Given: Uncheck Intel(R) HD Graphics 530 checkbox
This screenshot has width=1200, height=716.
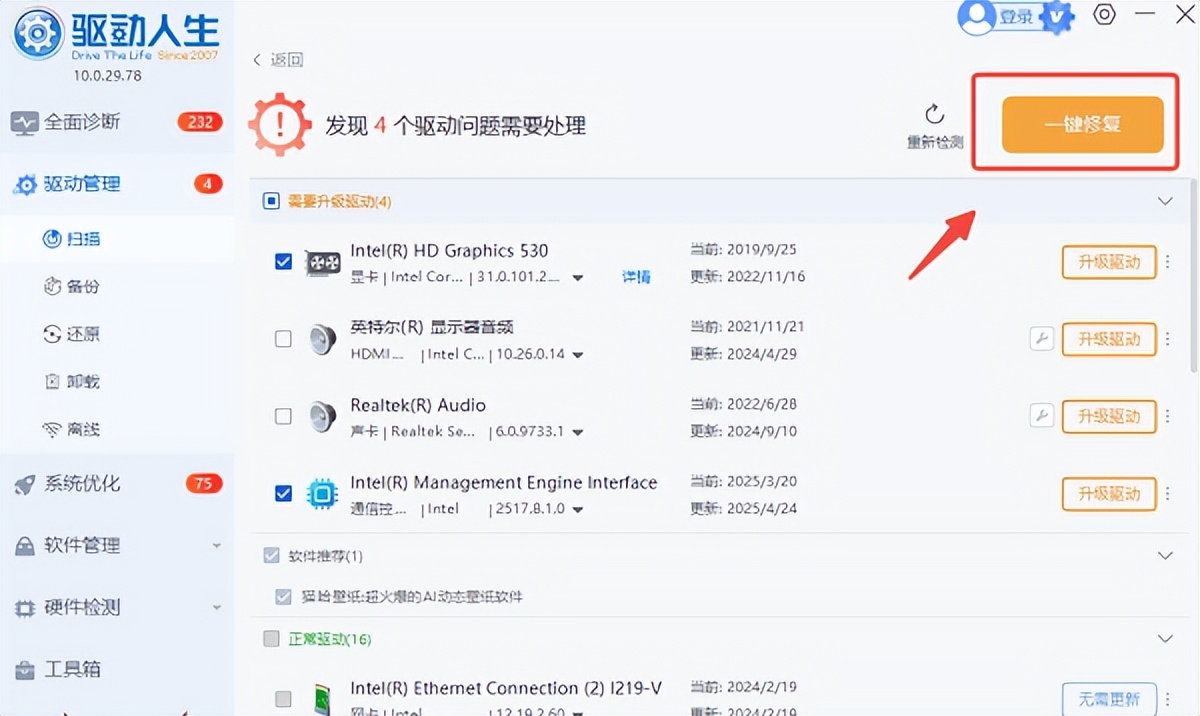Looking at the screenshot, I should (283, 262).
